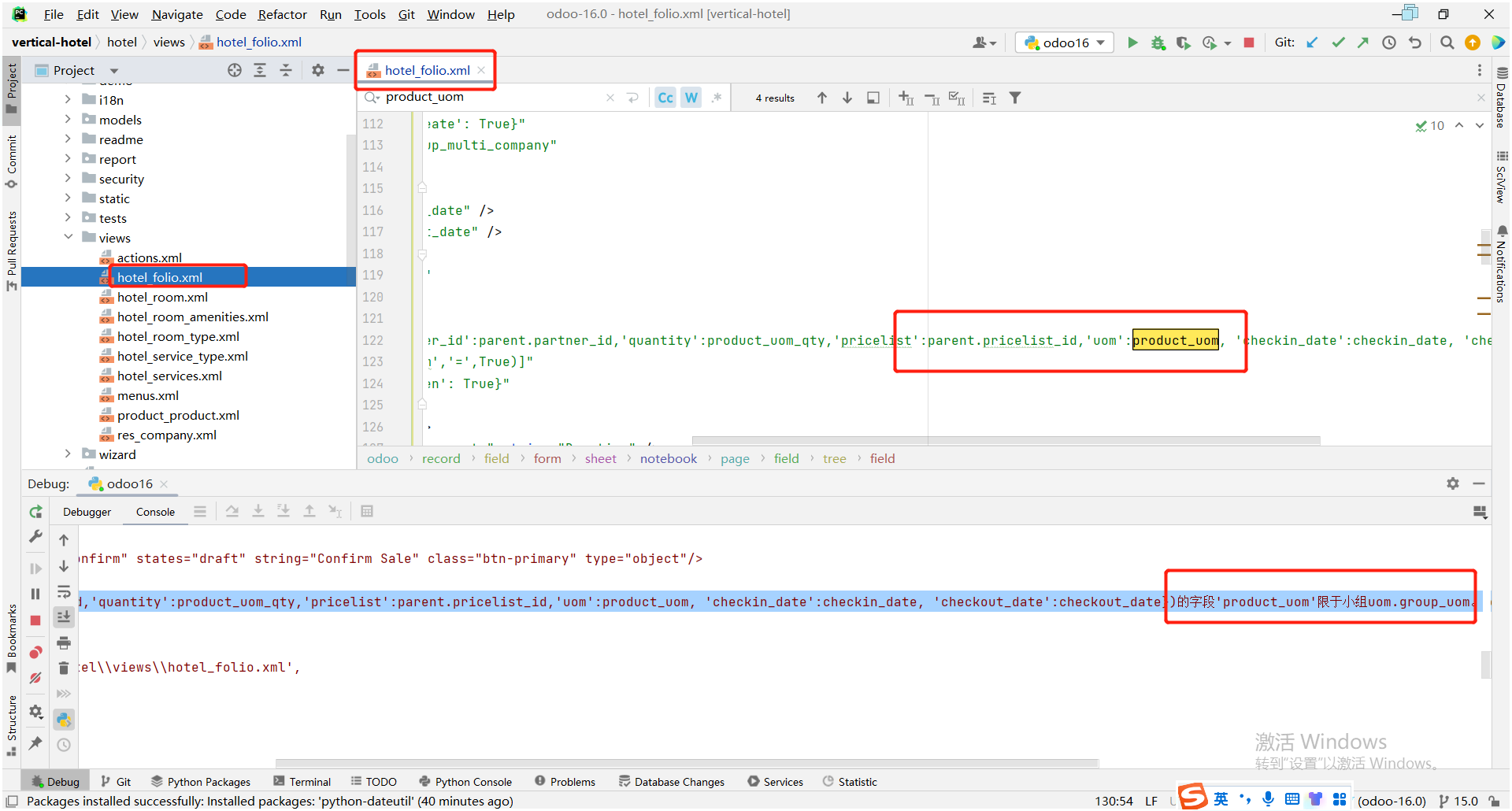1512x811 pixels.
Task: Stop the running process with red square
Action: (1249, 43)
